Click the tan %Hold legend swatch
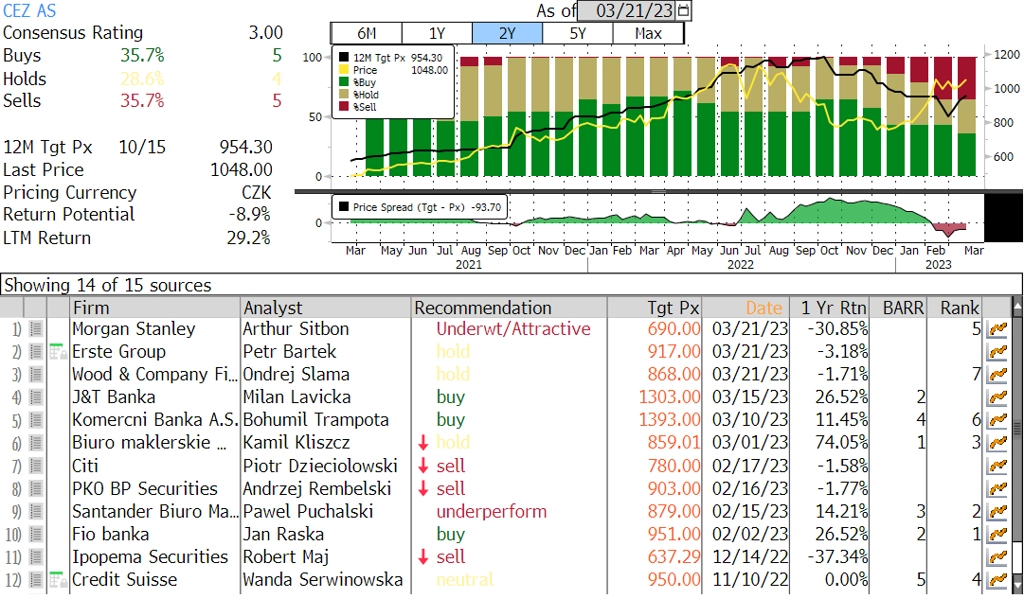Viewport: 1024px width, 599px height. point(344,95)
